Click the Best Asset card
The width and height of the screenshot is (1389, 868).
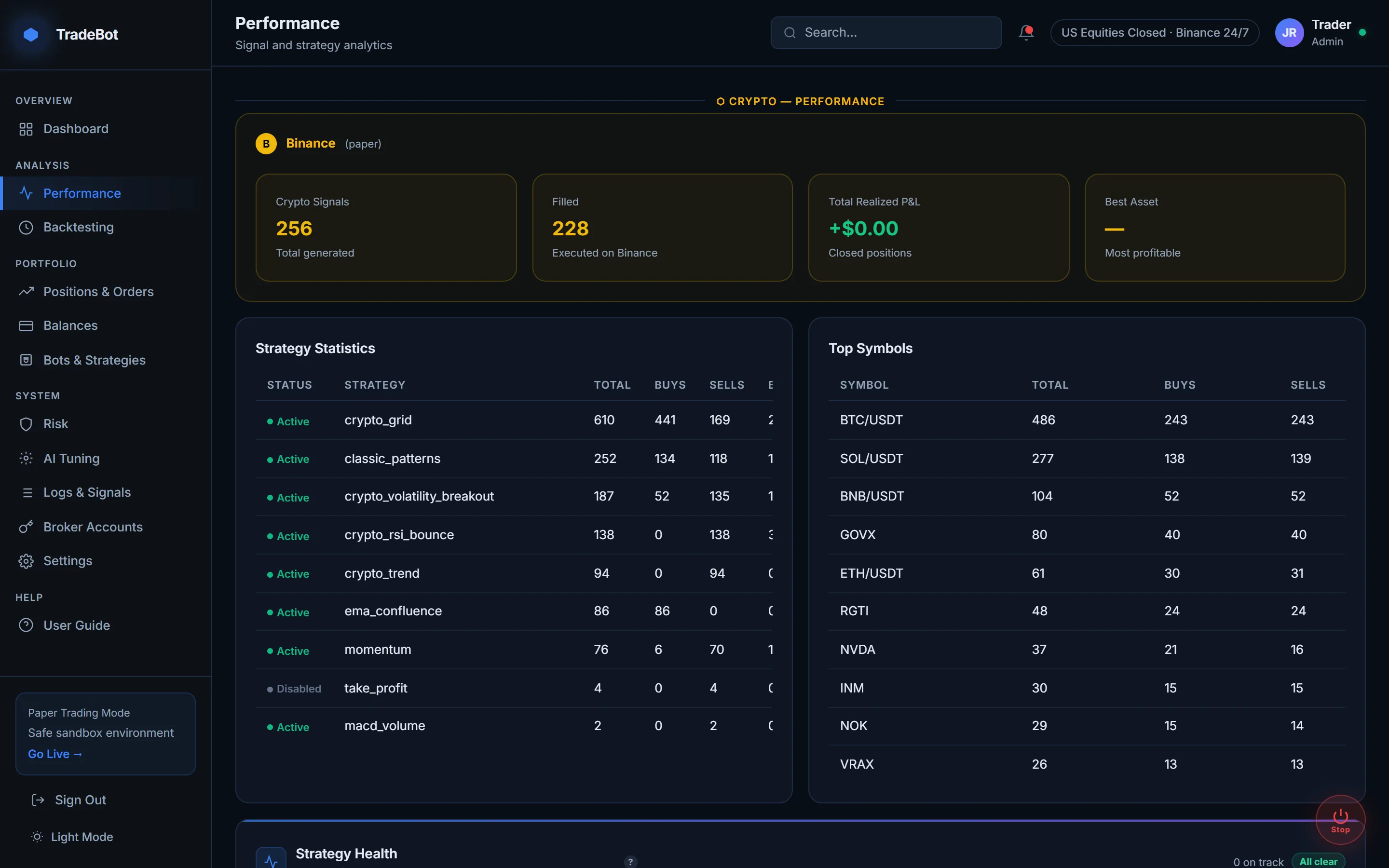click(x=1215, y=227)
